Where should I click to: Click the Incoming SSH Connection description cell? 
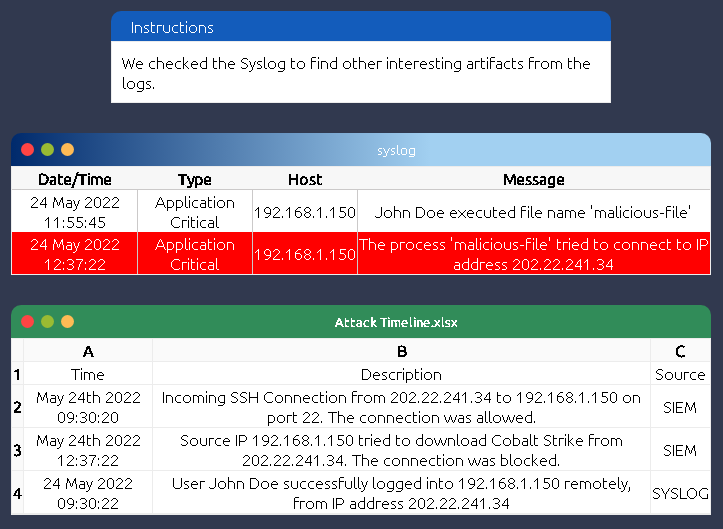click(x=402, y=407)
